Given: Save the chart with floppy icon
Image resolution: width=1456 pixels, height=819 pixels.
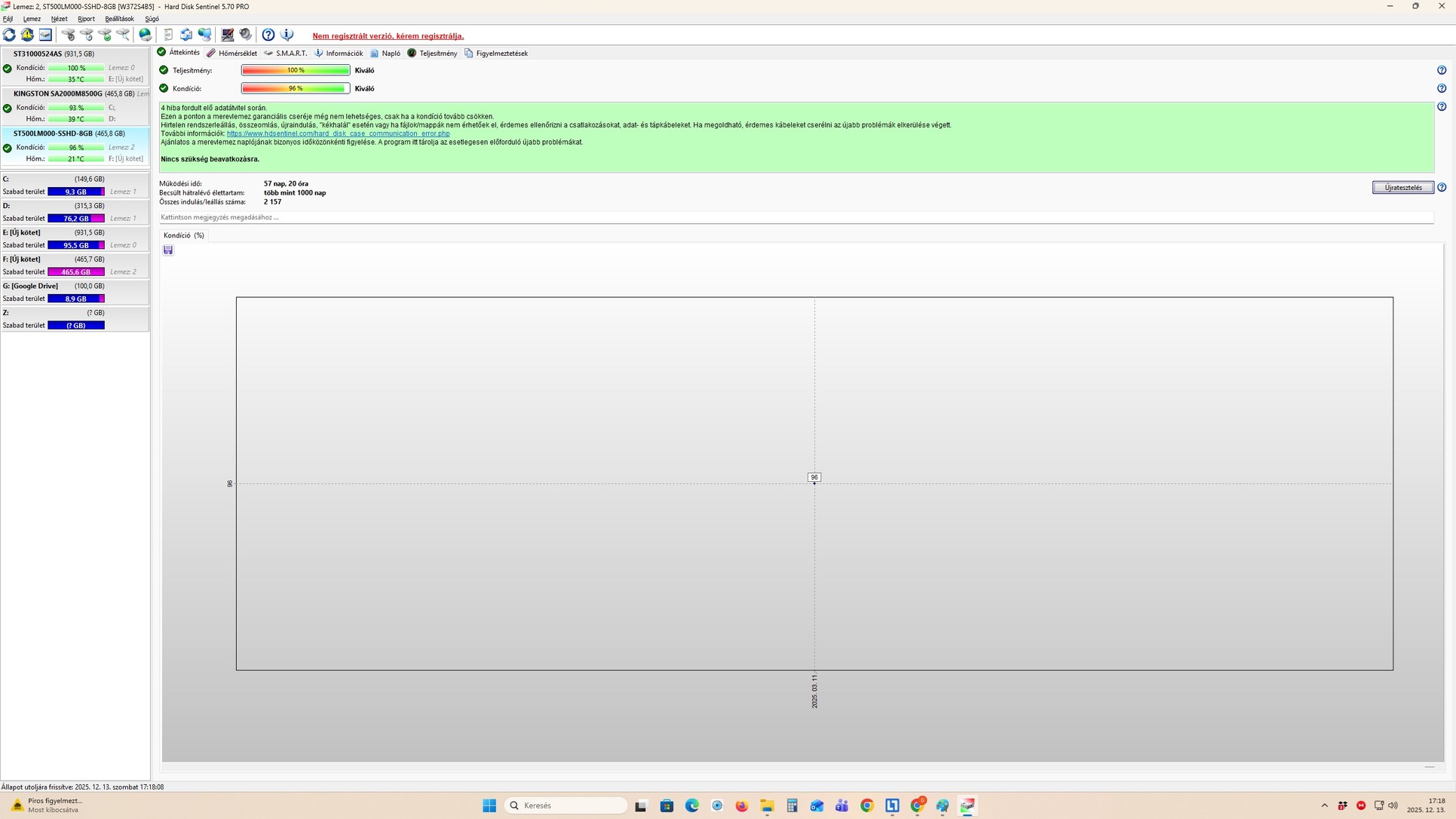Looking at the screenshot, I should coord(168,250).
